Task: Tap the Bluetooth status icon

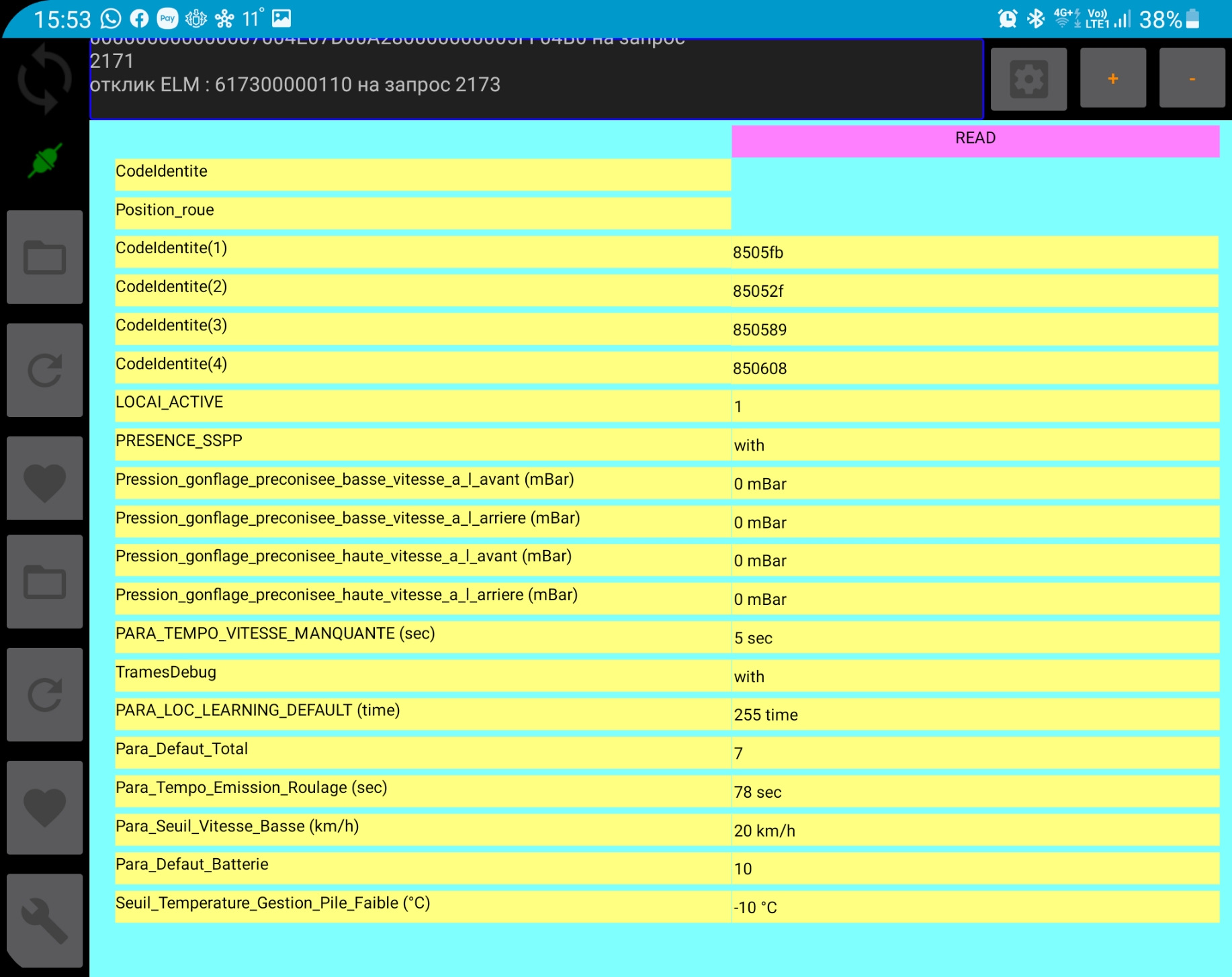Action: click(1036, 19)
